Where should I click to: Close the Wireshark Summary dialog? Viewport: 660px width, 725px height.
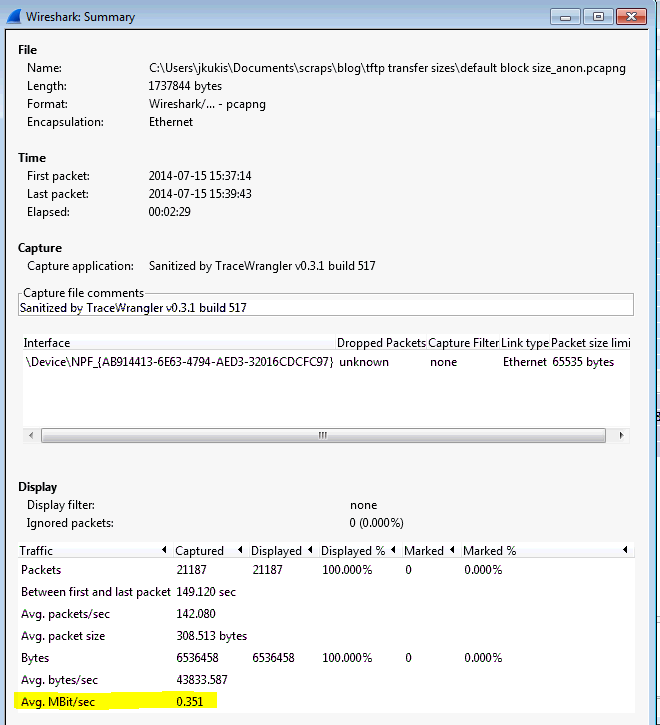click(634, 16)
